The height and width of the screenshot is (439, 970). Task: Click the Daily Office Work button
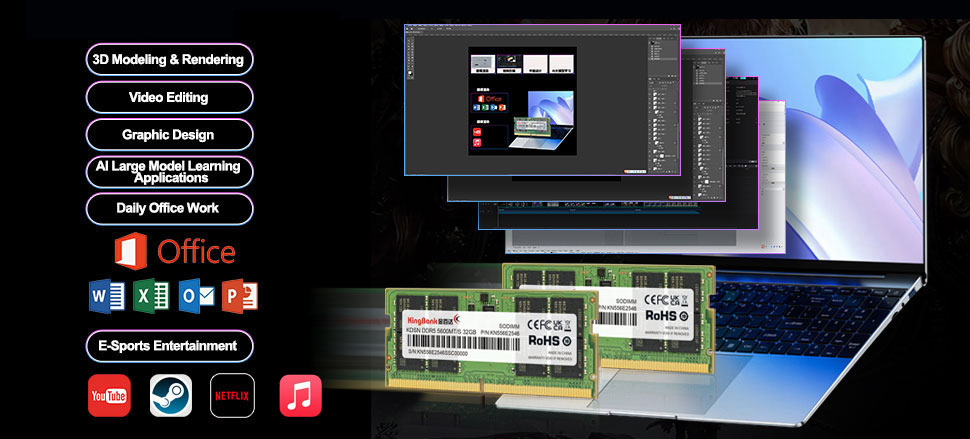169,208
